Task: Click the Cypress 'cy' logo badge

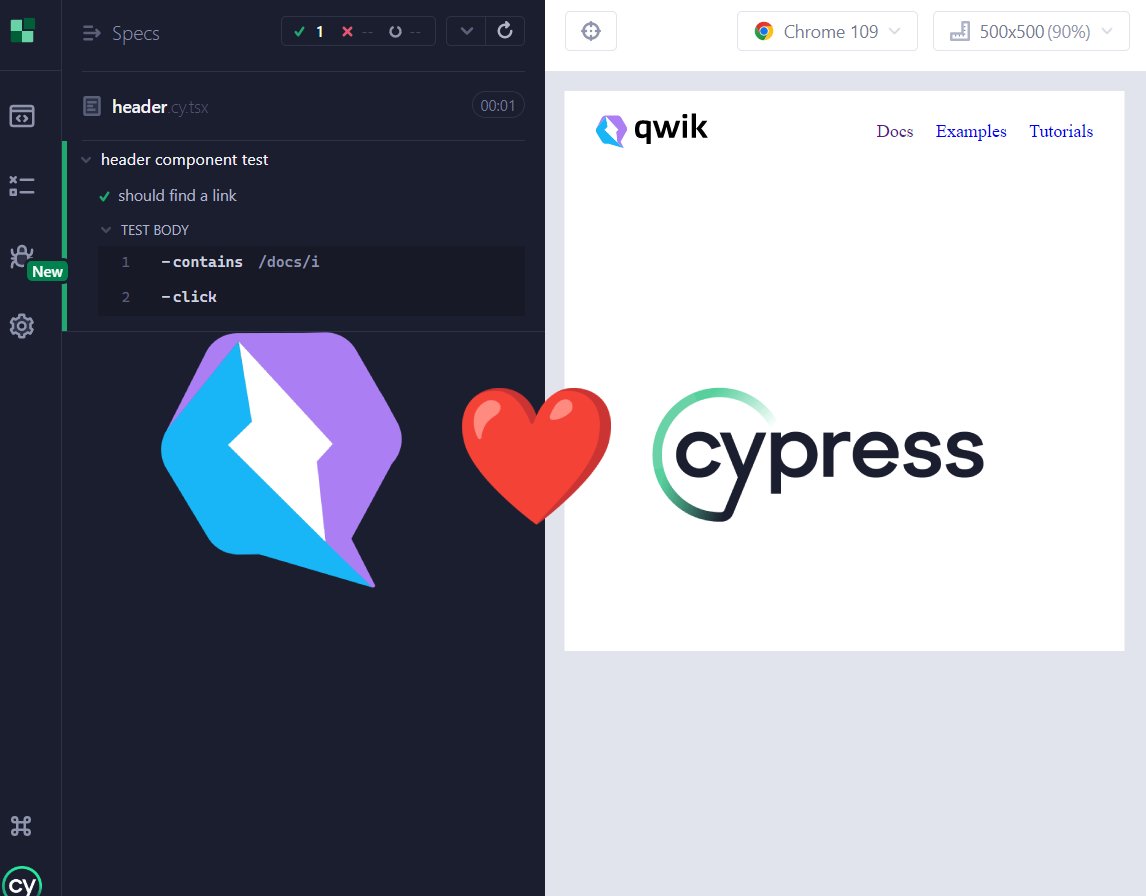Action: tap(22, 883)
